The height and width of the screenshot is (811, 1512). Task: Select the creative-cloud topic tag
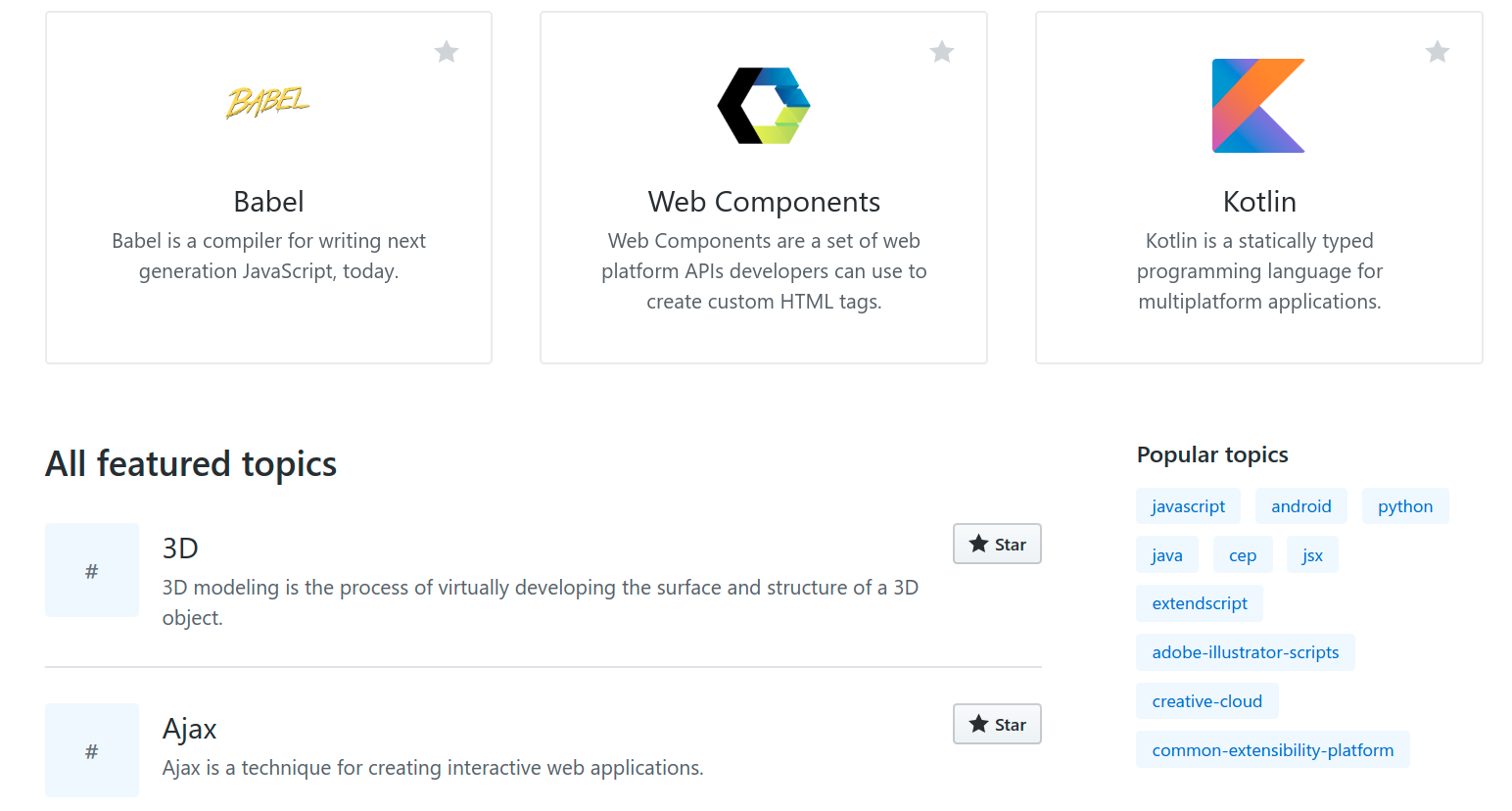click(1207, 701)
